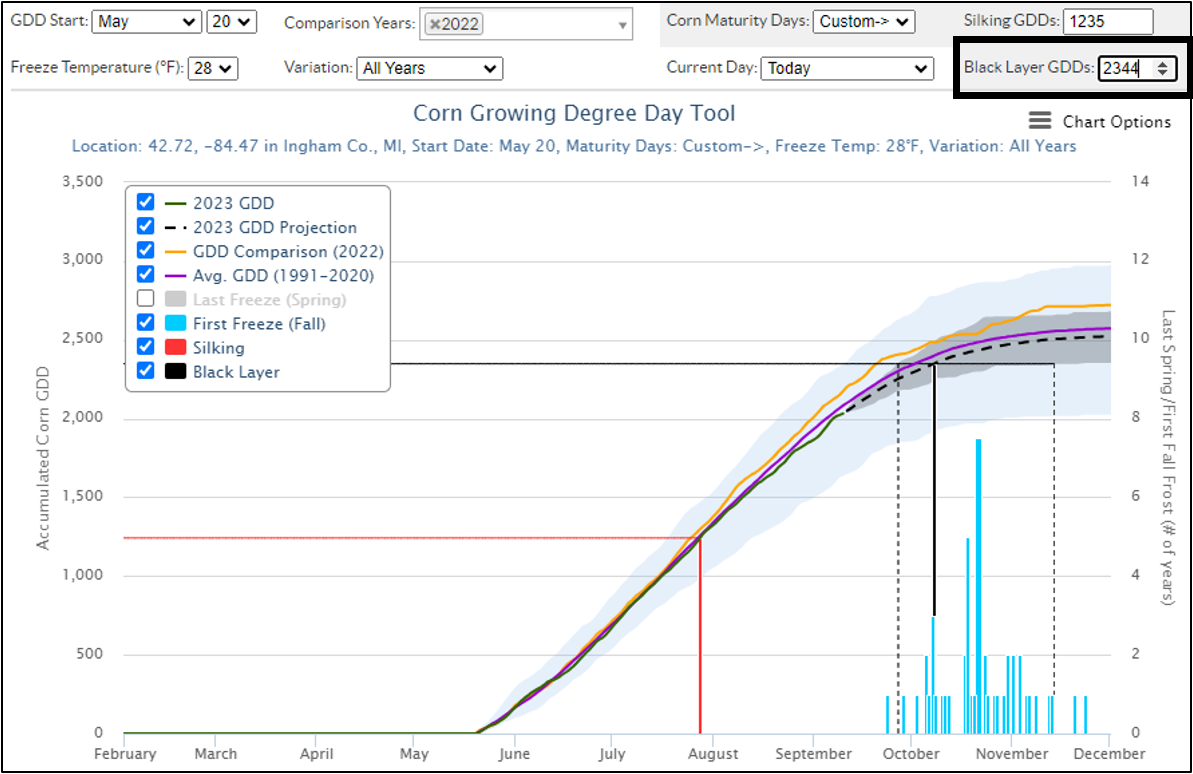This screenshot has width=1193, height=774.
Task: Toggle the First Freeze (Fall) bars
Action: click(x=146, y=323)
